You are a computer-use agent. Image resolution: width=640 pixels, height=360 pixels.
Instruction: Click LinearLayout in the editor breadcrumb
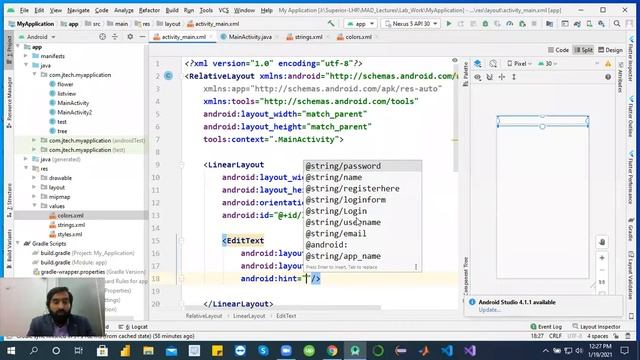click(249, 316)
